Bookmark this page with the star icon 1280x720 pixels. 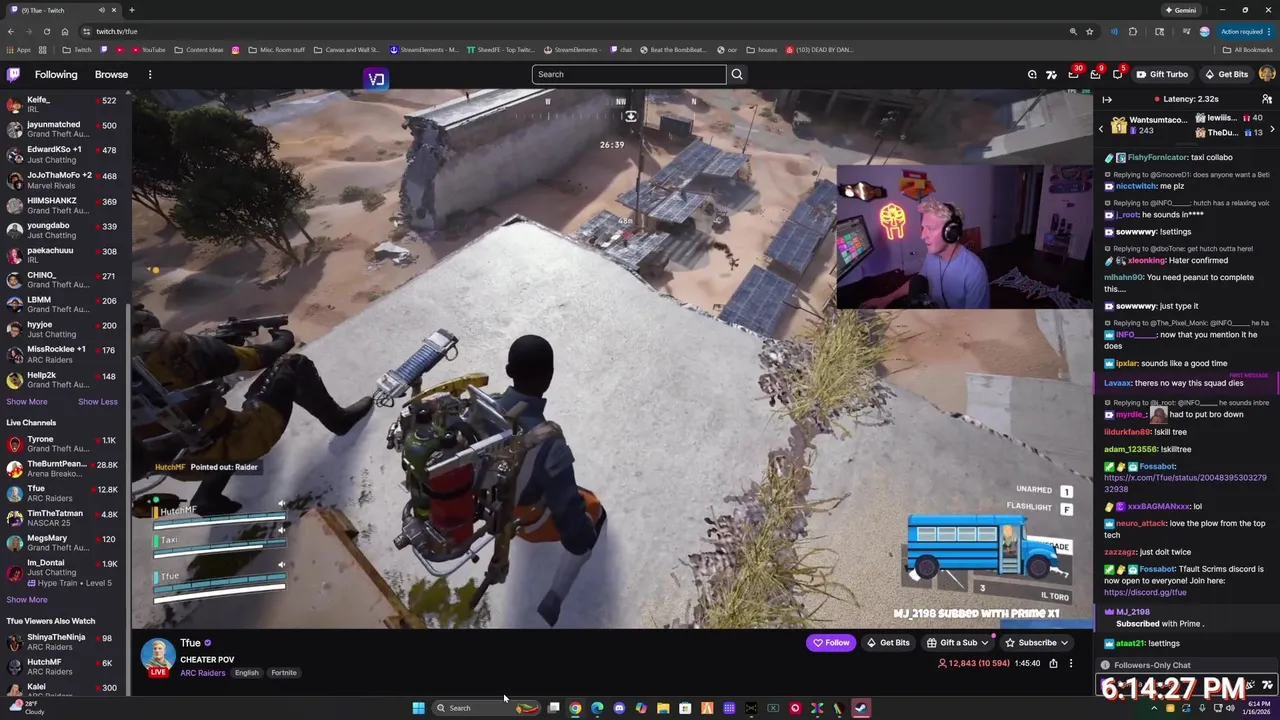[1089, 31]
